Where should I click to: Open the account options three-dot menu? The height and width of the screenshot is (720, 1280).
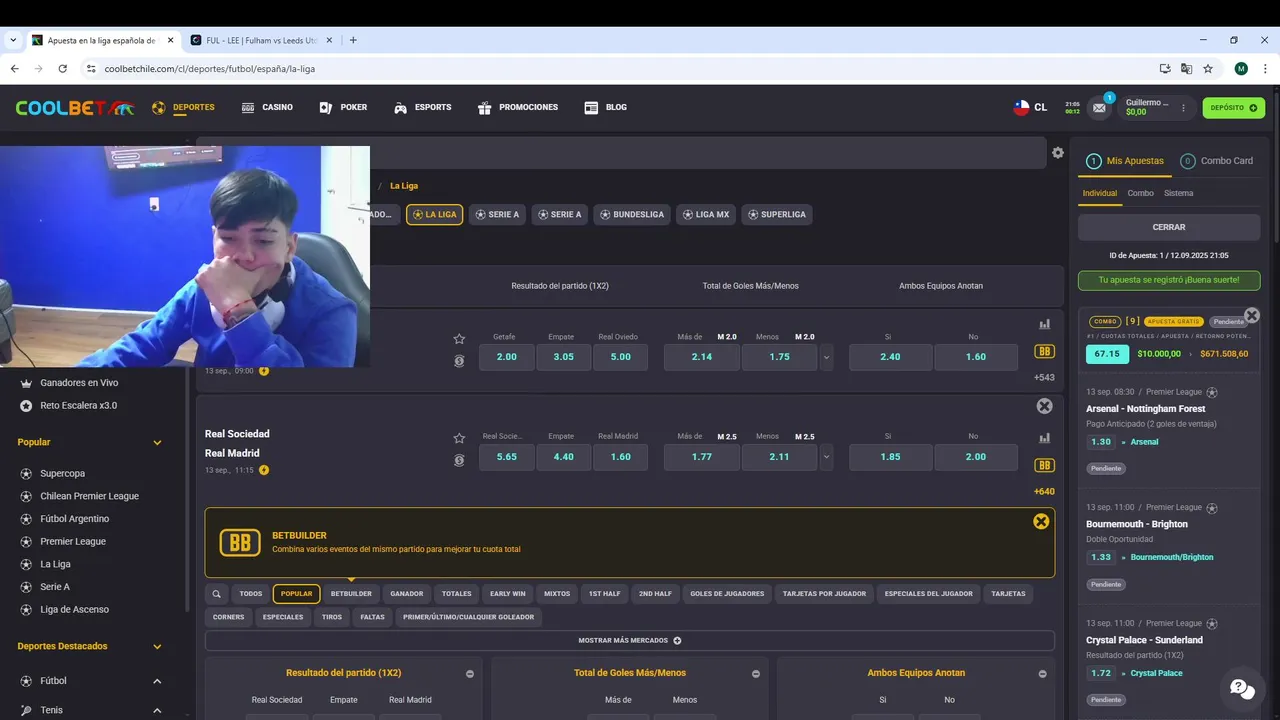[x=1184, y=107]
